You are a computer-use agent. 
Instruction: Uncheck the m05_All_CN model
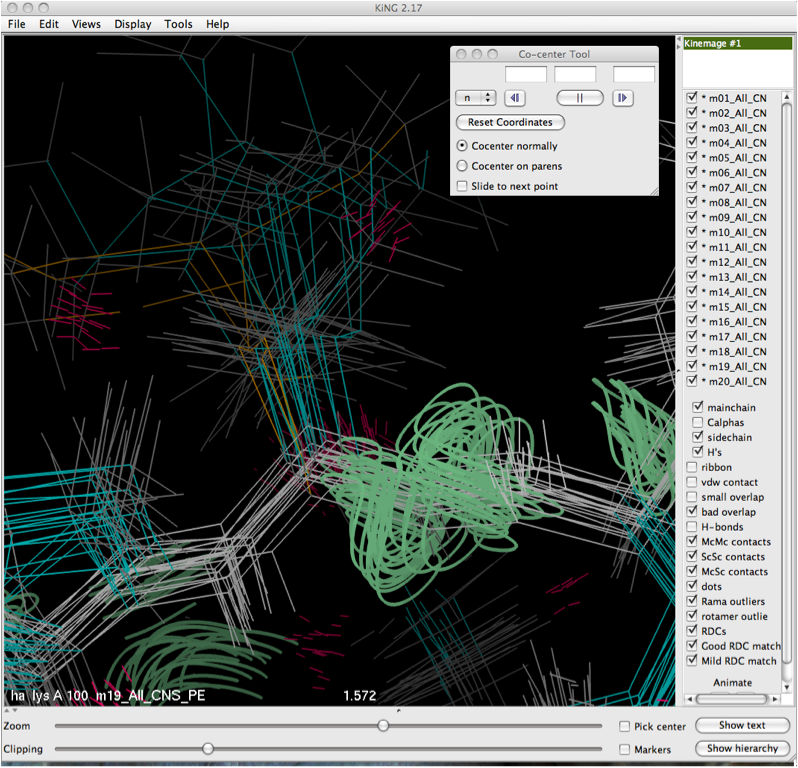pos(692,158)
